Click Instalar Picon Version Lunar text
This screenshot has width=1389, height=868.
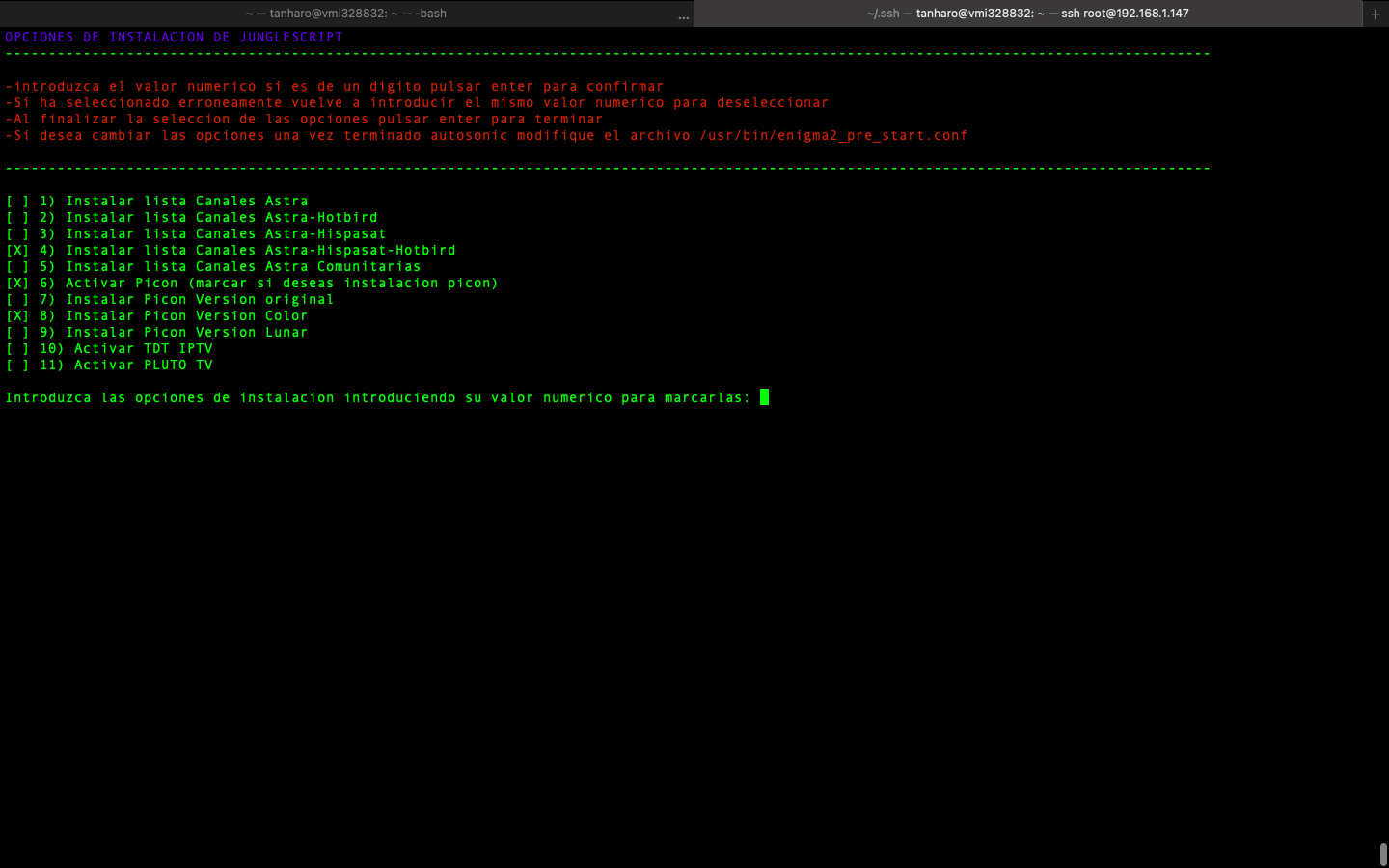pyautogui.click(x=186, y=333)
